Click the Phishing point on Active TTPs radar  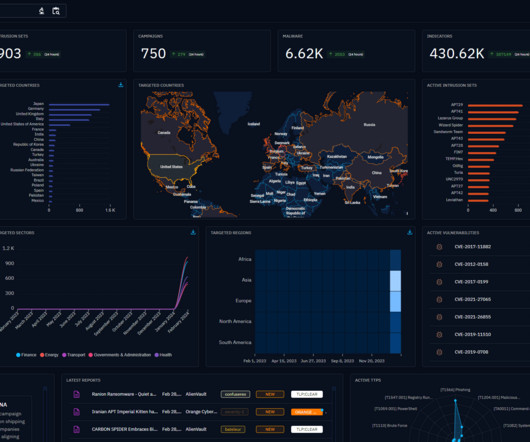coord(455,400)
